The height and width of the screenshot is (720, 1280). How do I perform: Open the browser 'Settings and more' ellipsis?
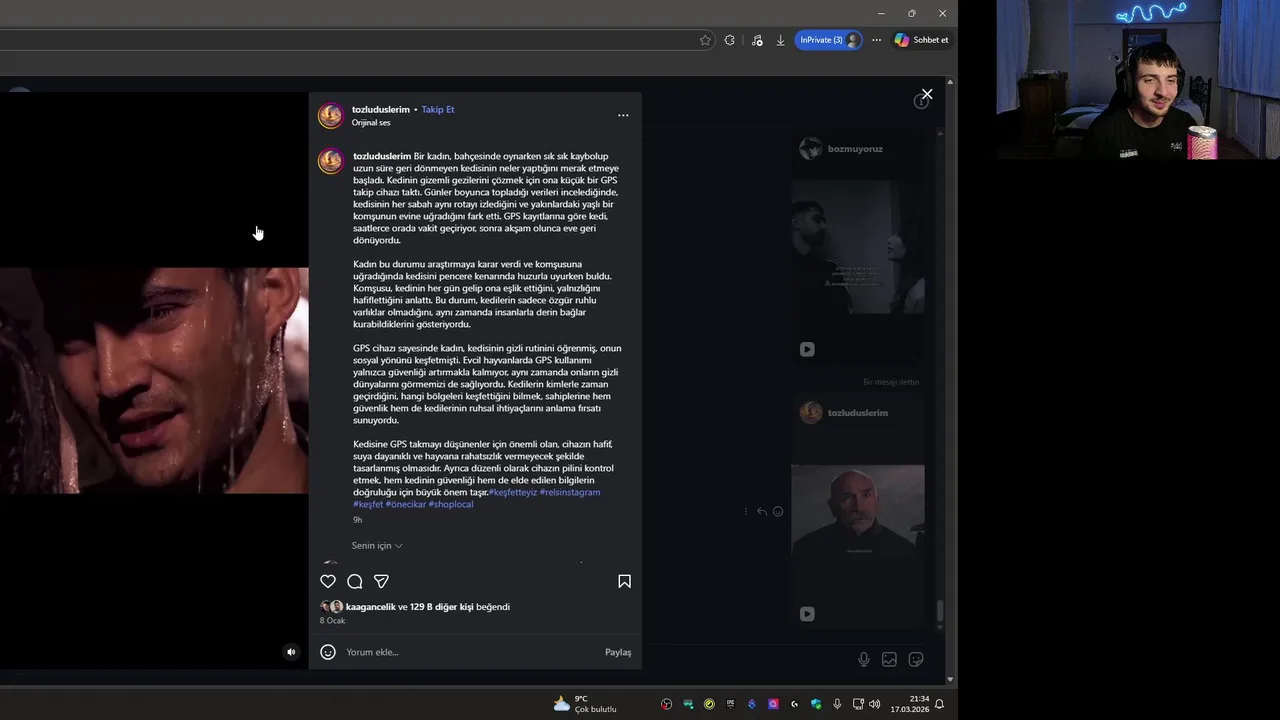pyautogui.click(x=876, y=40)
